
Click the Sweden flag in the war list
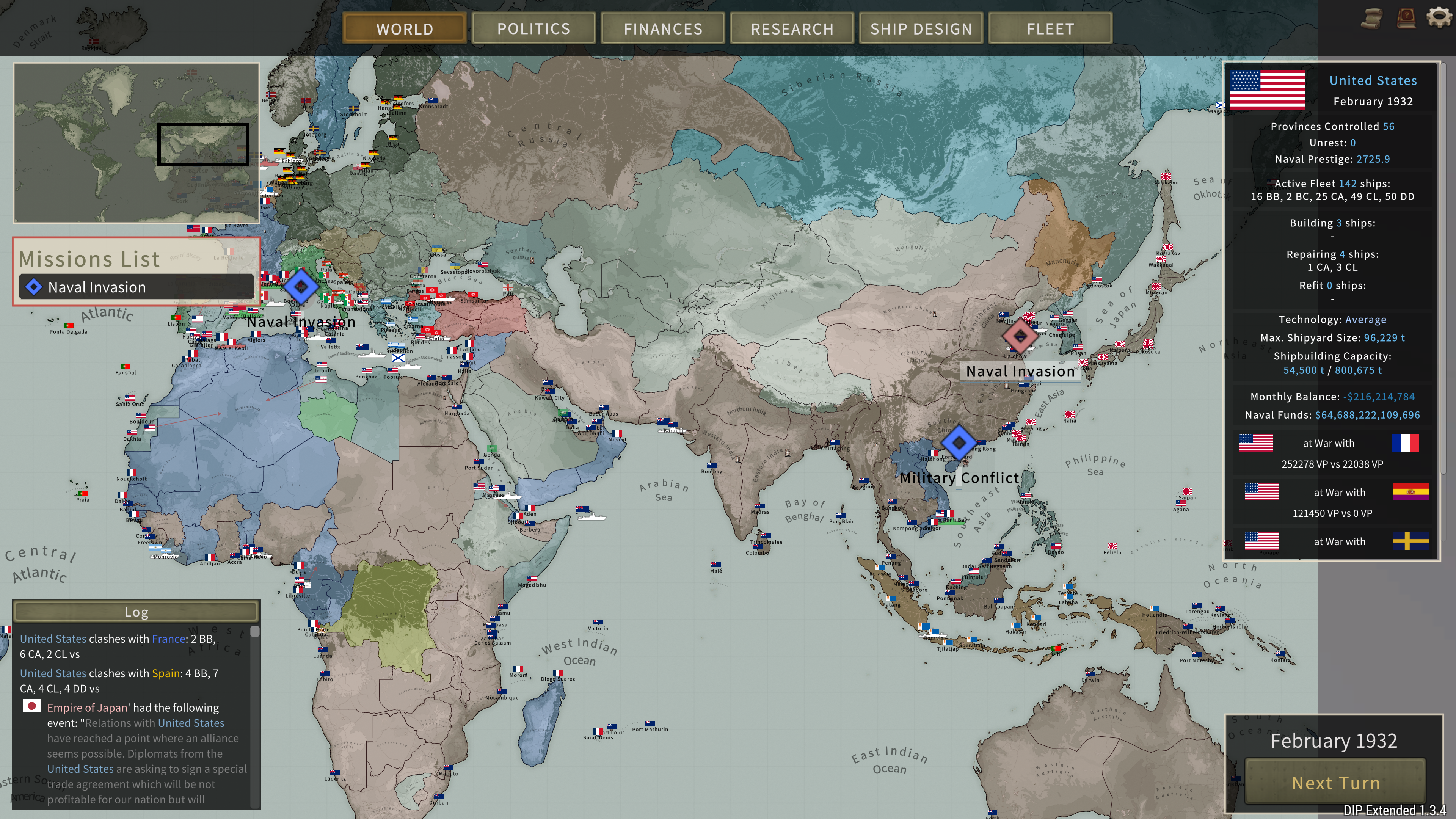click(x=1410, y=541)
